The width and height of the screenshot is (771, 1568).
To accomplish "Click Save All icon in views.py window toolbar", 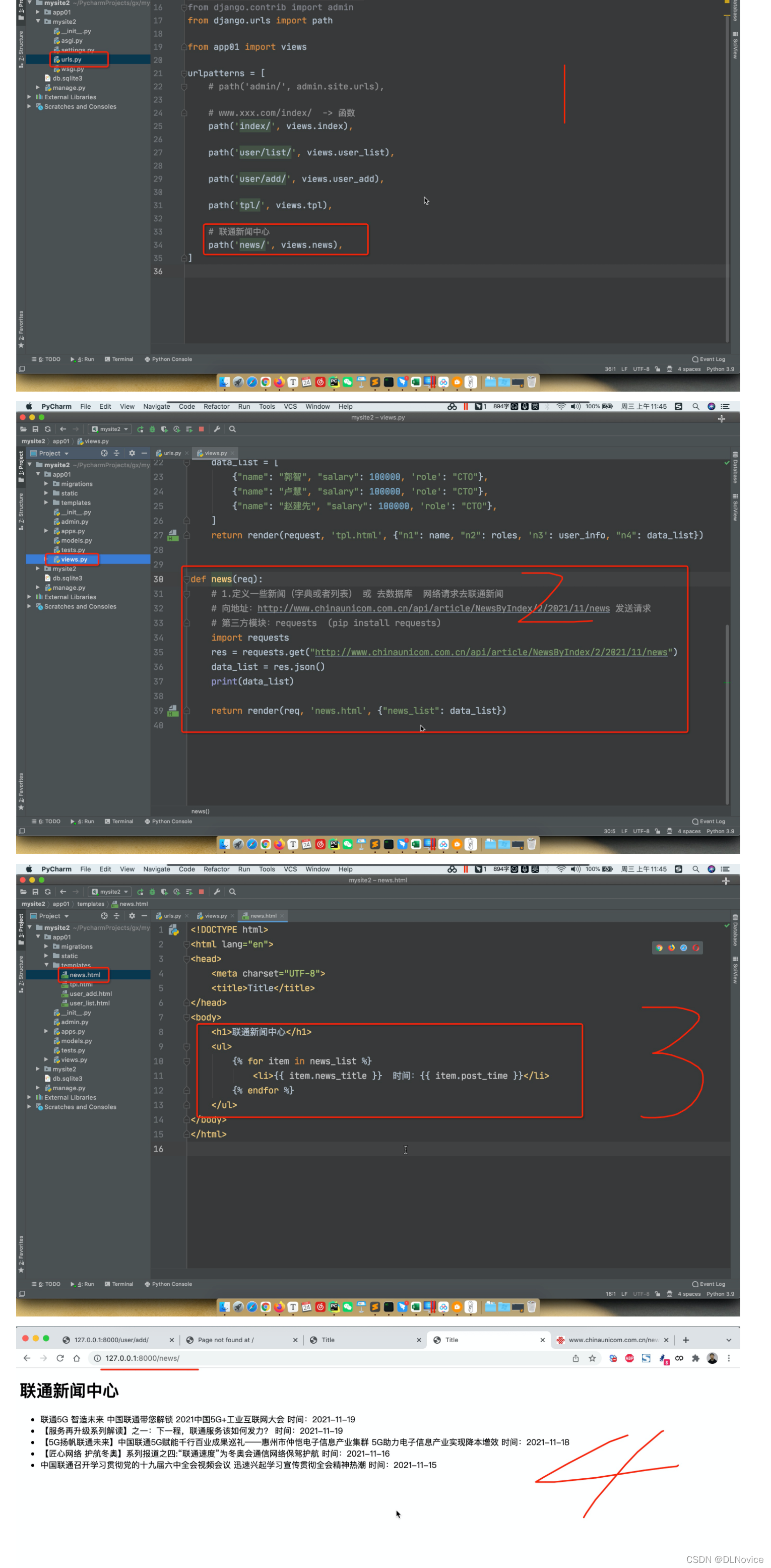I will pyautogui.click(x=35, y=429).
